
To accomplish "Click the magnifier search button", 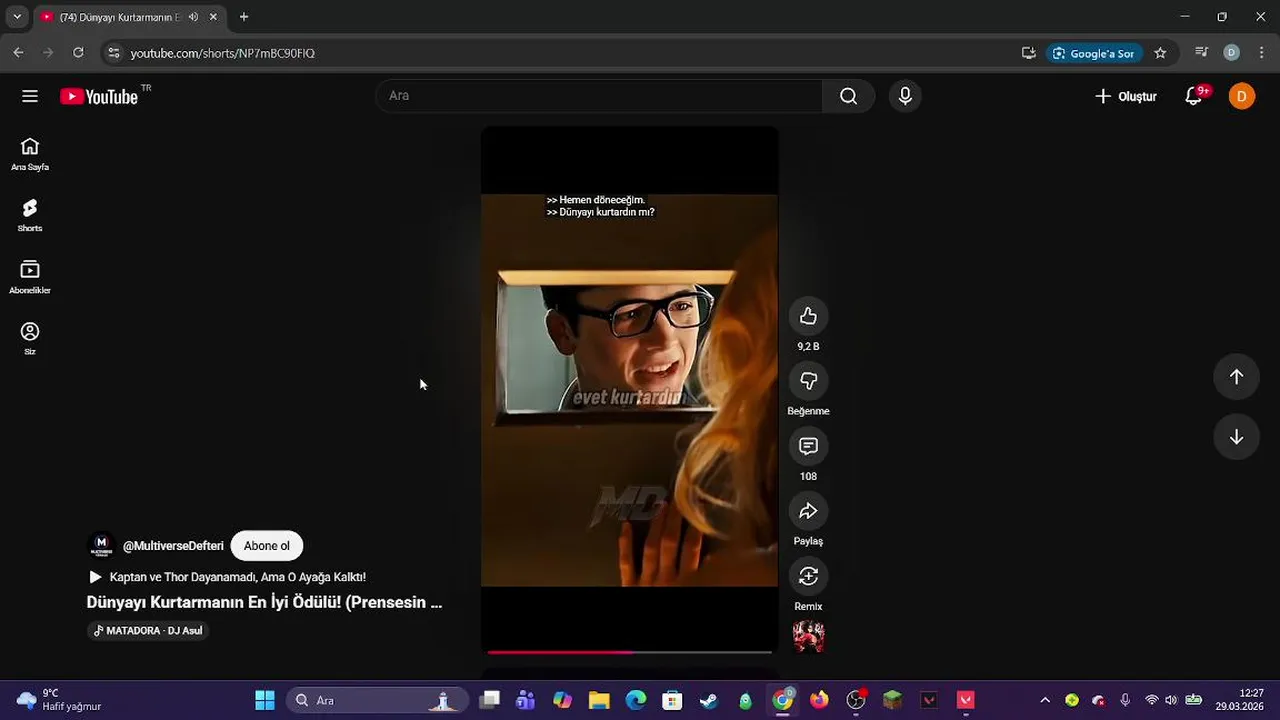I will [848, 96].
